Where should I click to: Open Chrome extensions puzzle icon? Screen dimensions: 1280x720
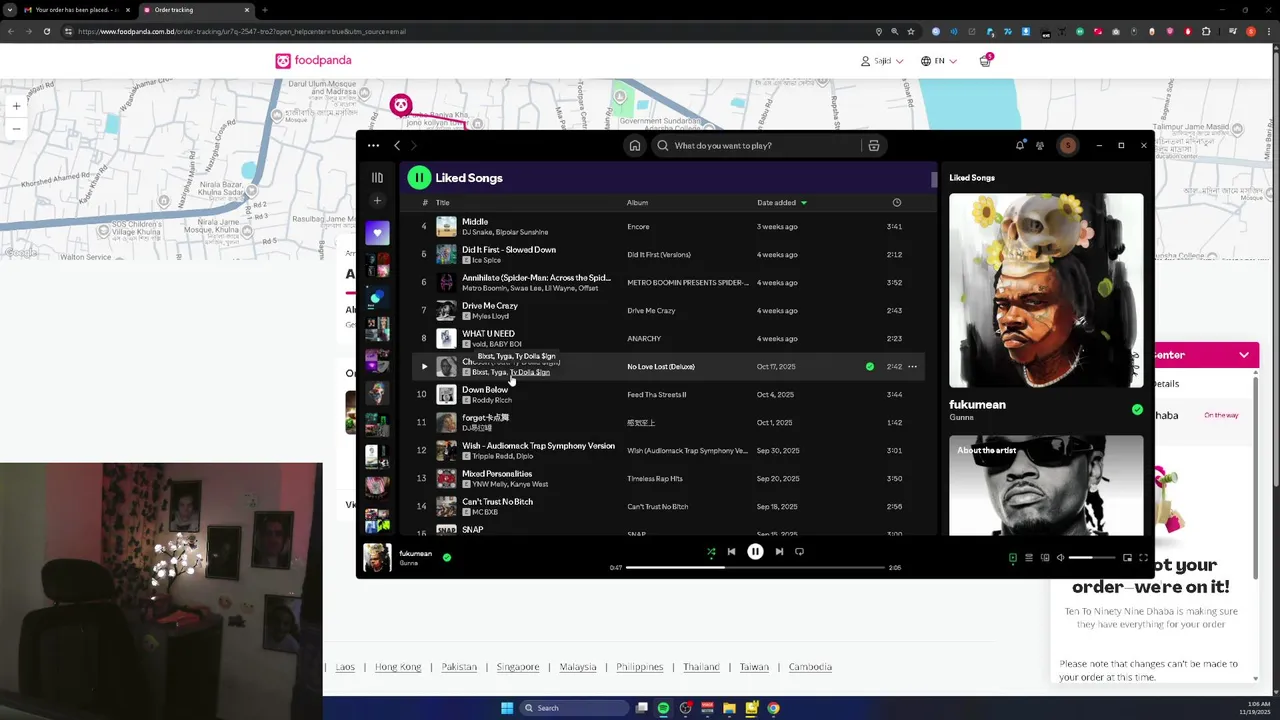click(x=1206, y=32)
